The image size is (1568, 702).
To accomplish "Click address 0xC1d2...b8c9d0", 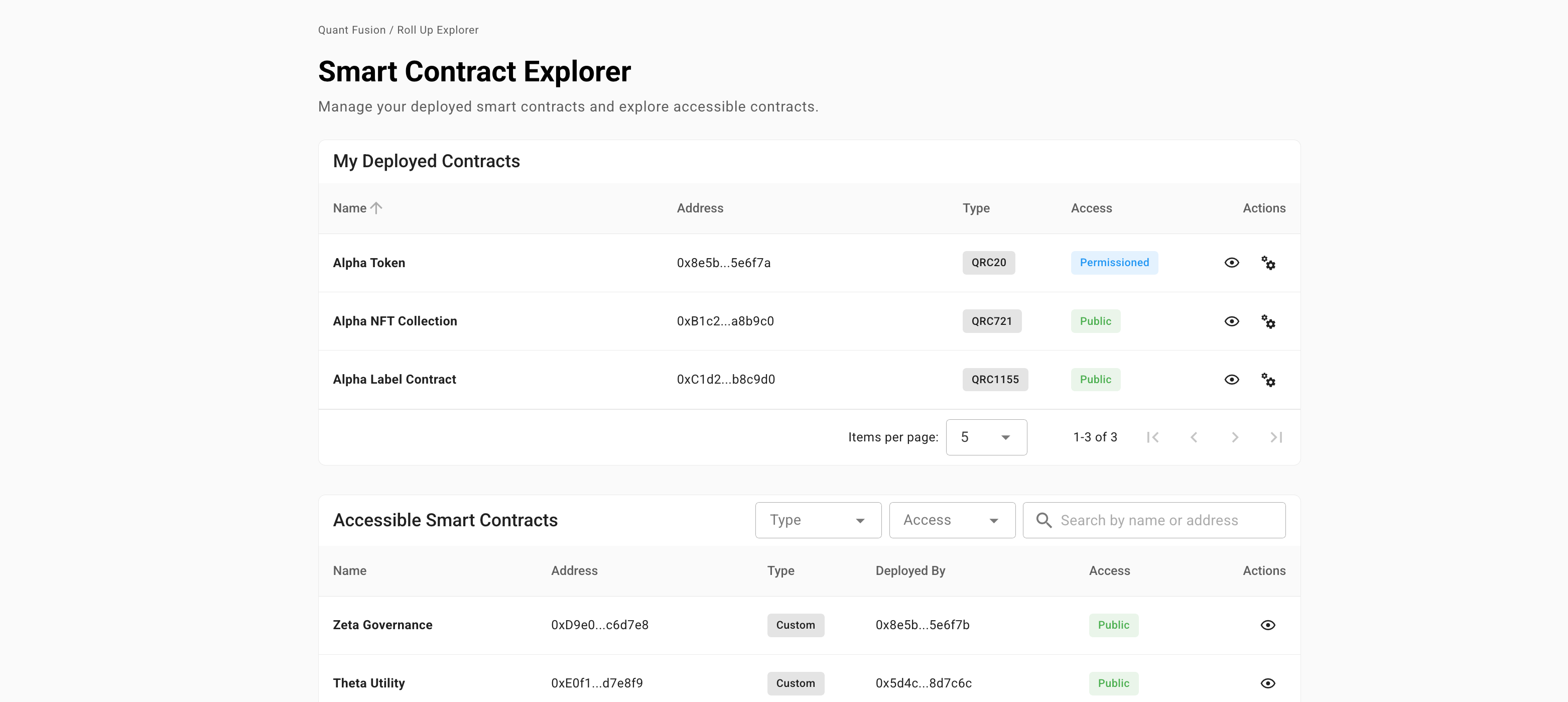I will pyautogui.click(x=726, y=379).
